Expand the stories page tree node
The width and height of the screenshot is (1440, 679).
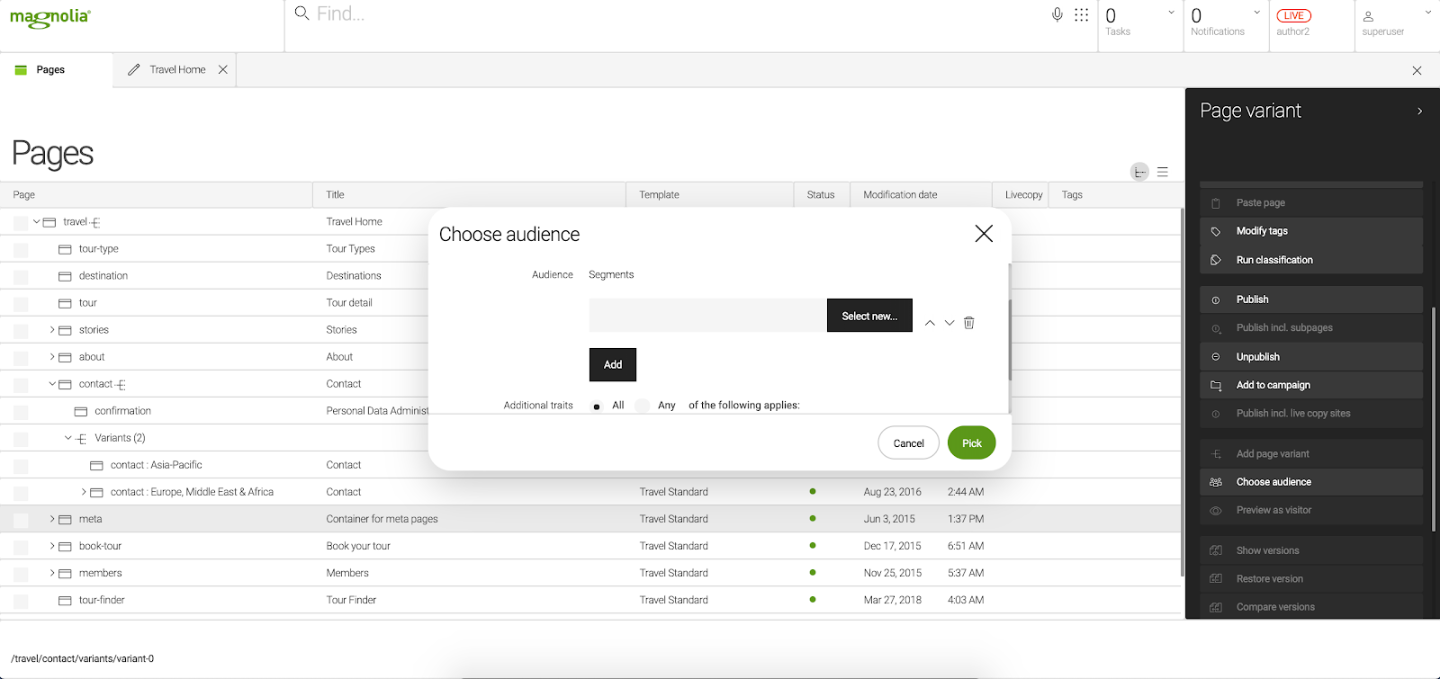52,330
